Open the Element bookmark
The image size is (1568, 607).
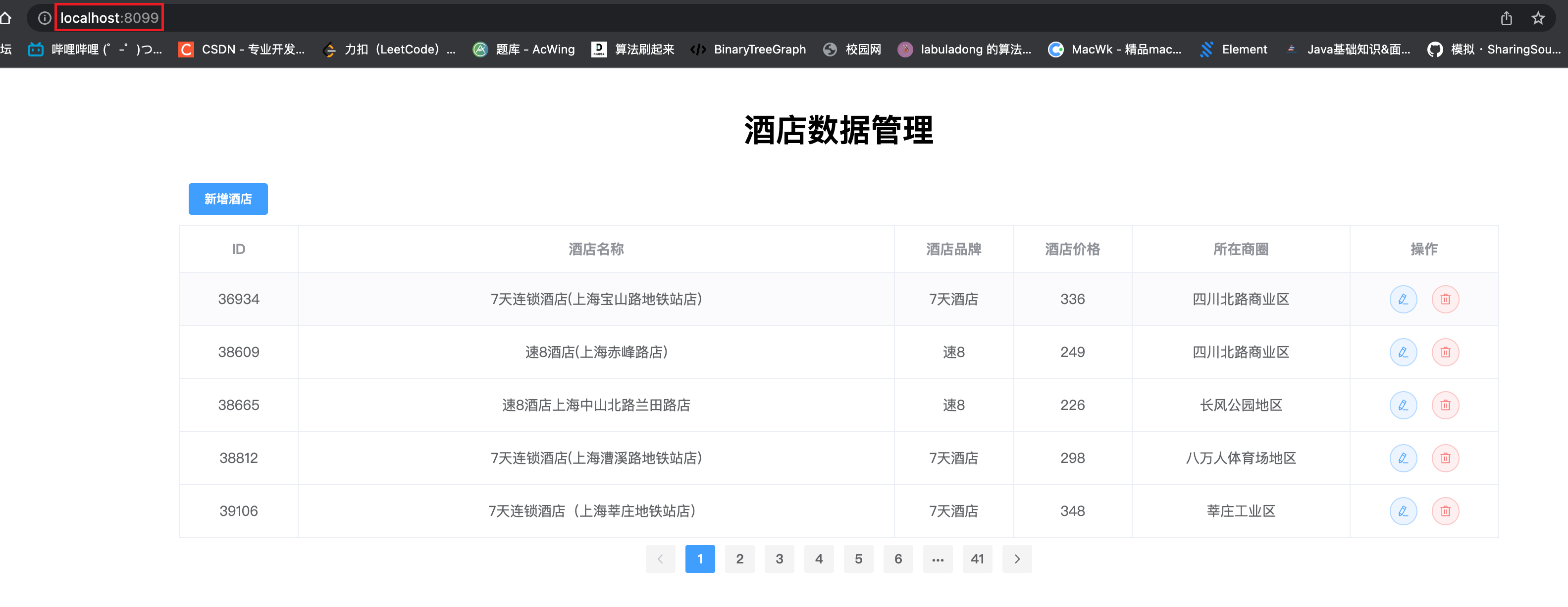click(1234, 50)
